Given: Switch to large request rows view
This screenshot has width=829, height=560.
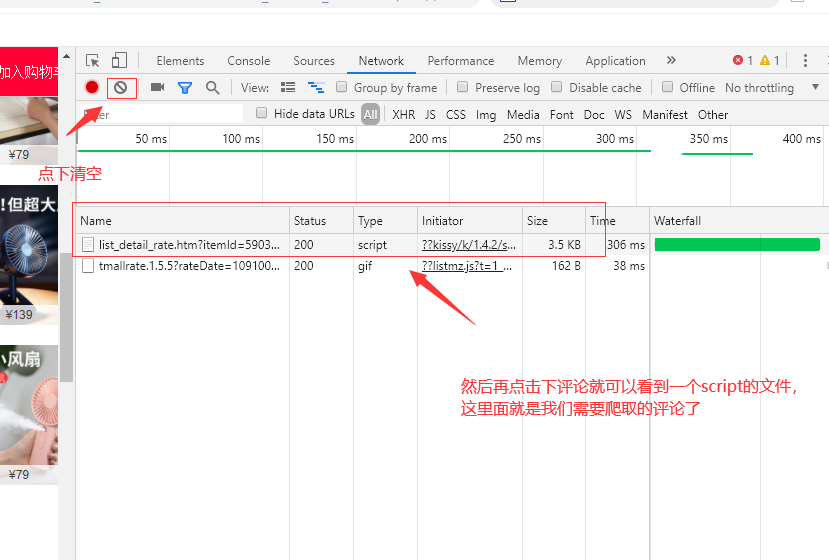Looking at the screenshot, I should pyautogui.click(x=288, y=87).
